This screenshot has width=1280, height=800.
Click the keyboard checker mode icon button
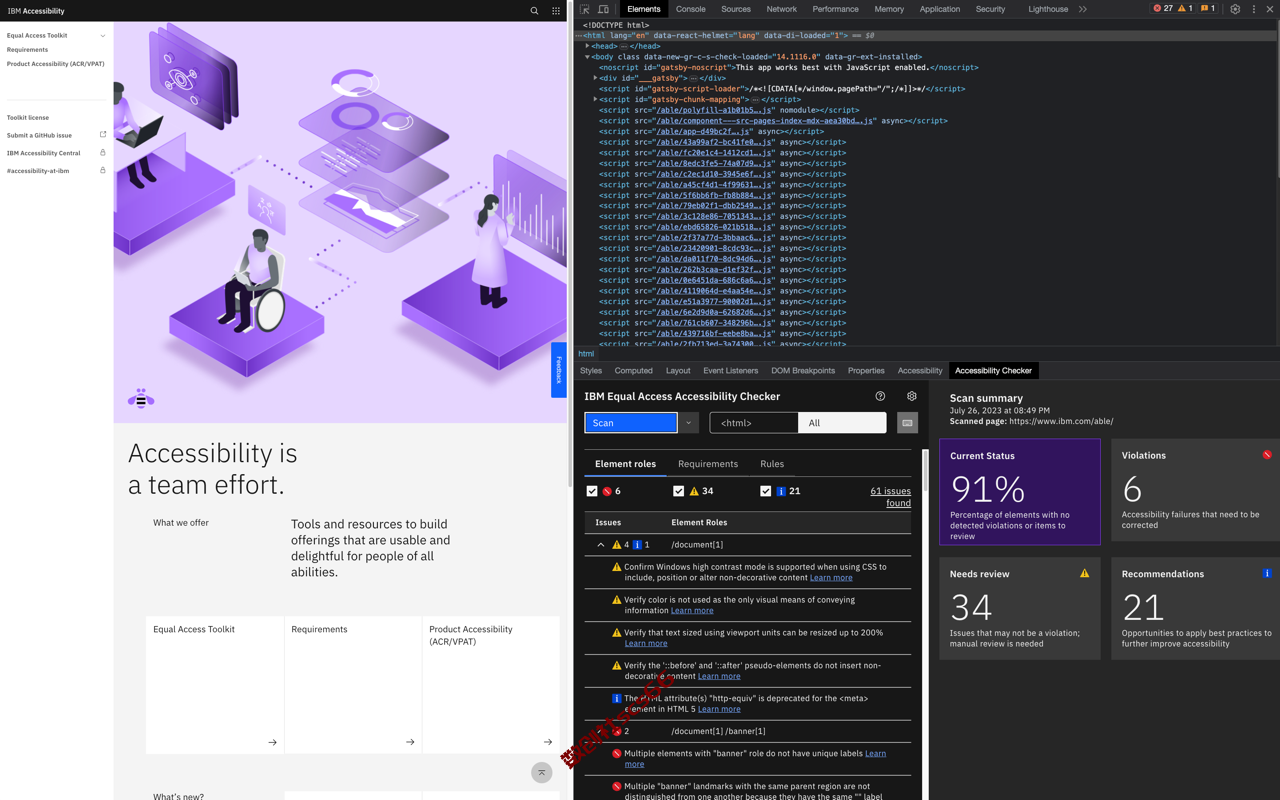point(907,423)
